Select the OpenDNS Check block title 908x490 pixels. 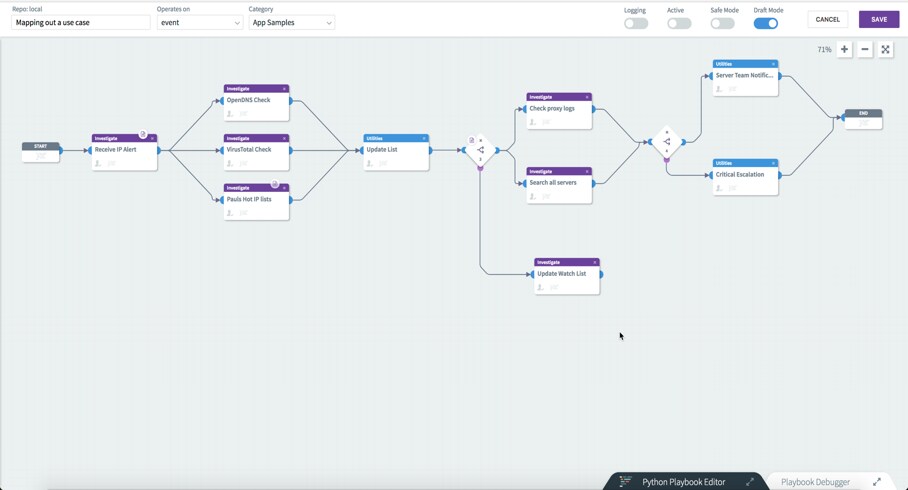tap(248, 100)
